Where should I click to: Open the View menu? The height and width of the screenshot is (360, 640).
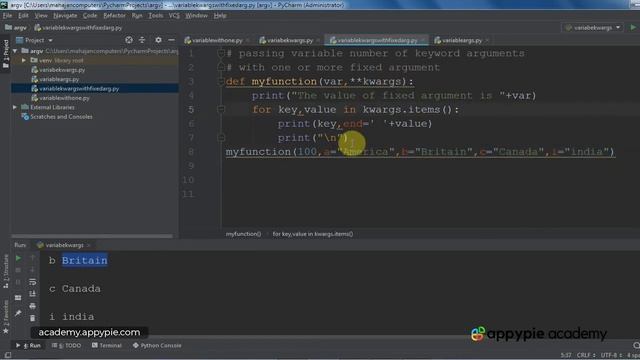[x=41, y=16]
